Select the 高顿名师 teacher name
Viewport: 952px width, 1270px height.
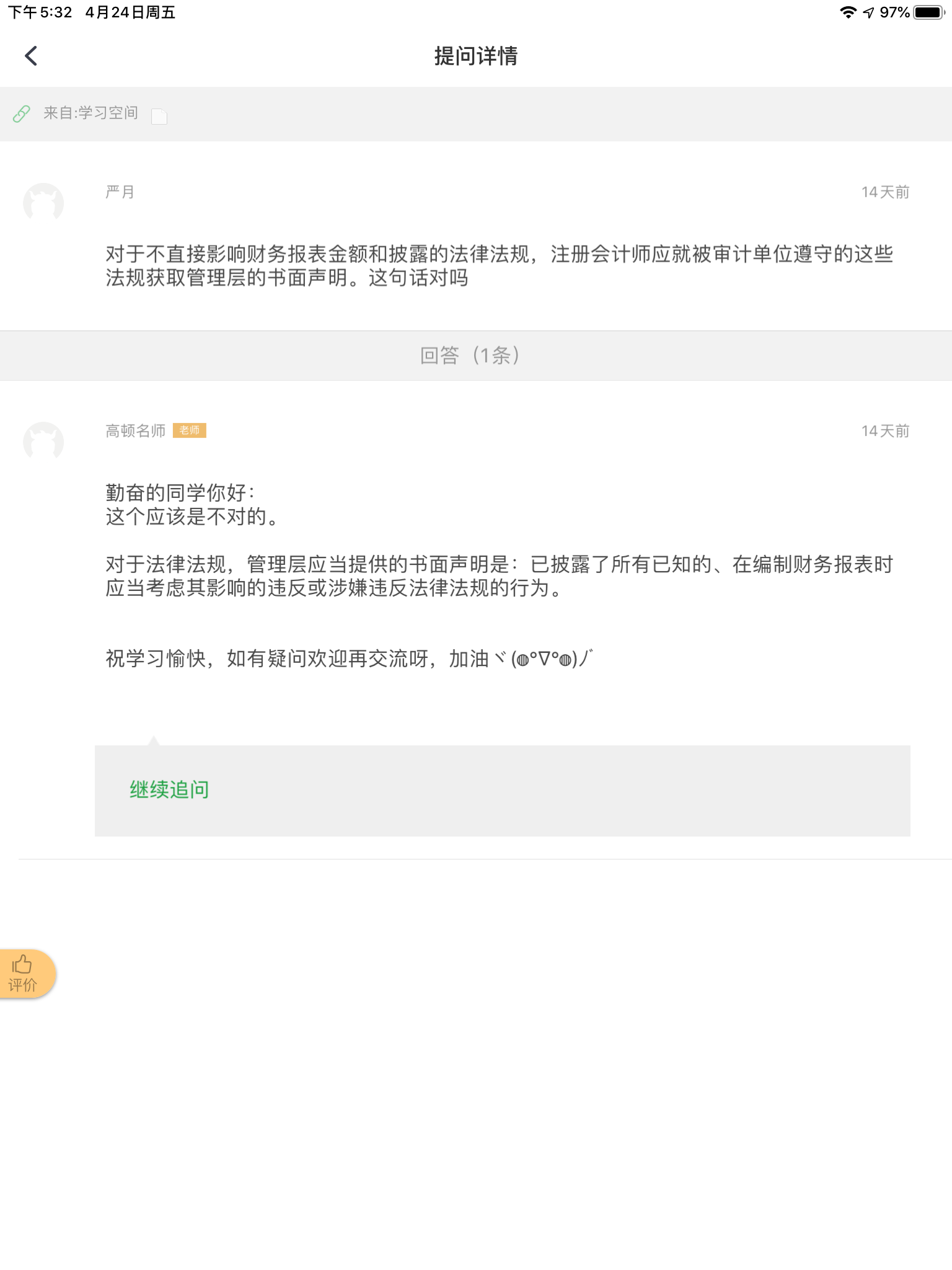tap(135, 430)
